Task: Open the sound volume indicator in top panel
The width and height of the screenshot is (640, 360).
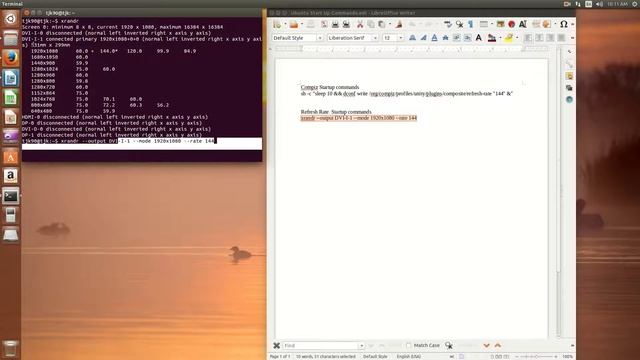Action: click(x=599, y=4)
